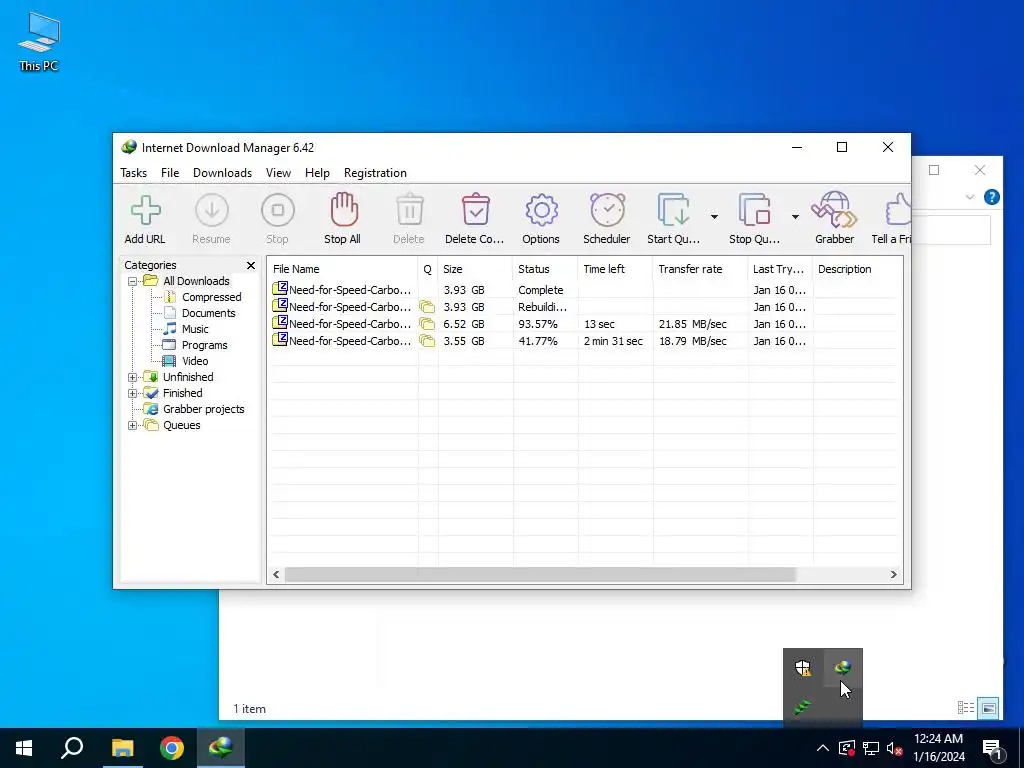
Task: Click the horizontal scrollbar thumb
Action: tap(540, 575)
